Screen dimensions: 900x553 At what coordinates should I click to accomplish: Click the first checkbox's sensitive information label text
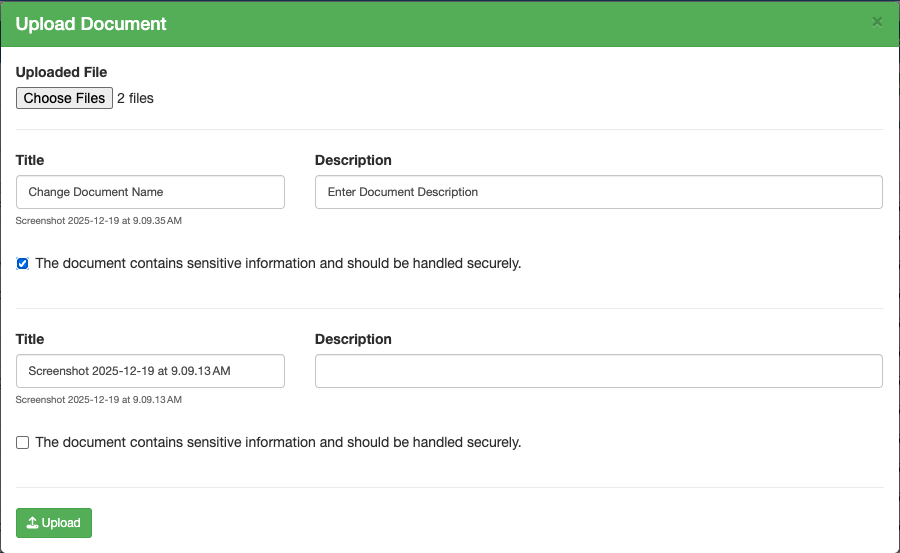[x=278, y=264]
